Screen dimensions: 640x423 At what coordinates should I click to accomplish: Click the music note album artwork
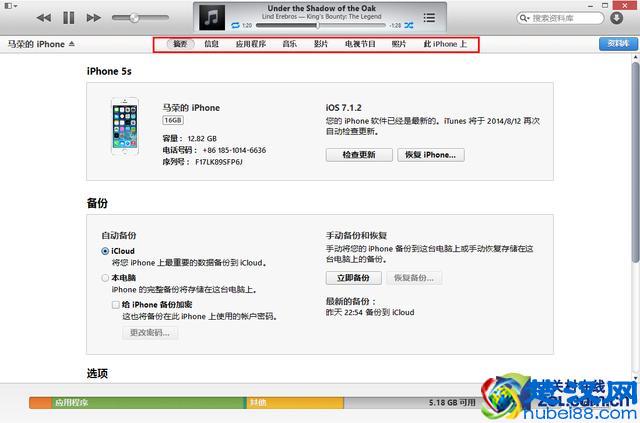point(211,18)
